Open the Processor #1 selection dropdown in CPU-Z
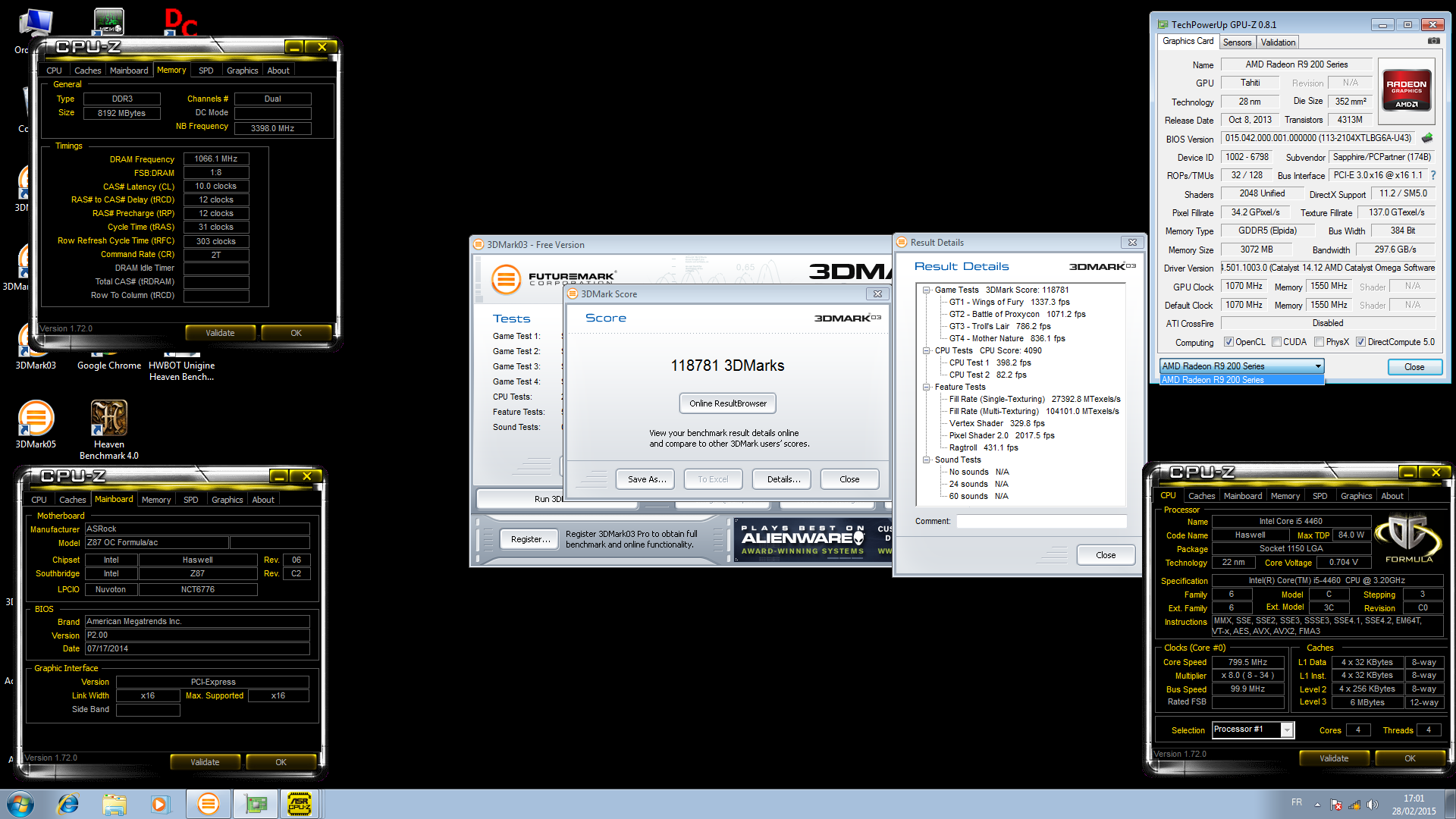This screenshot has height=819, width=1456. pos(1253,730)
